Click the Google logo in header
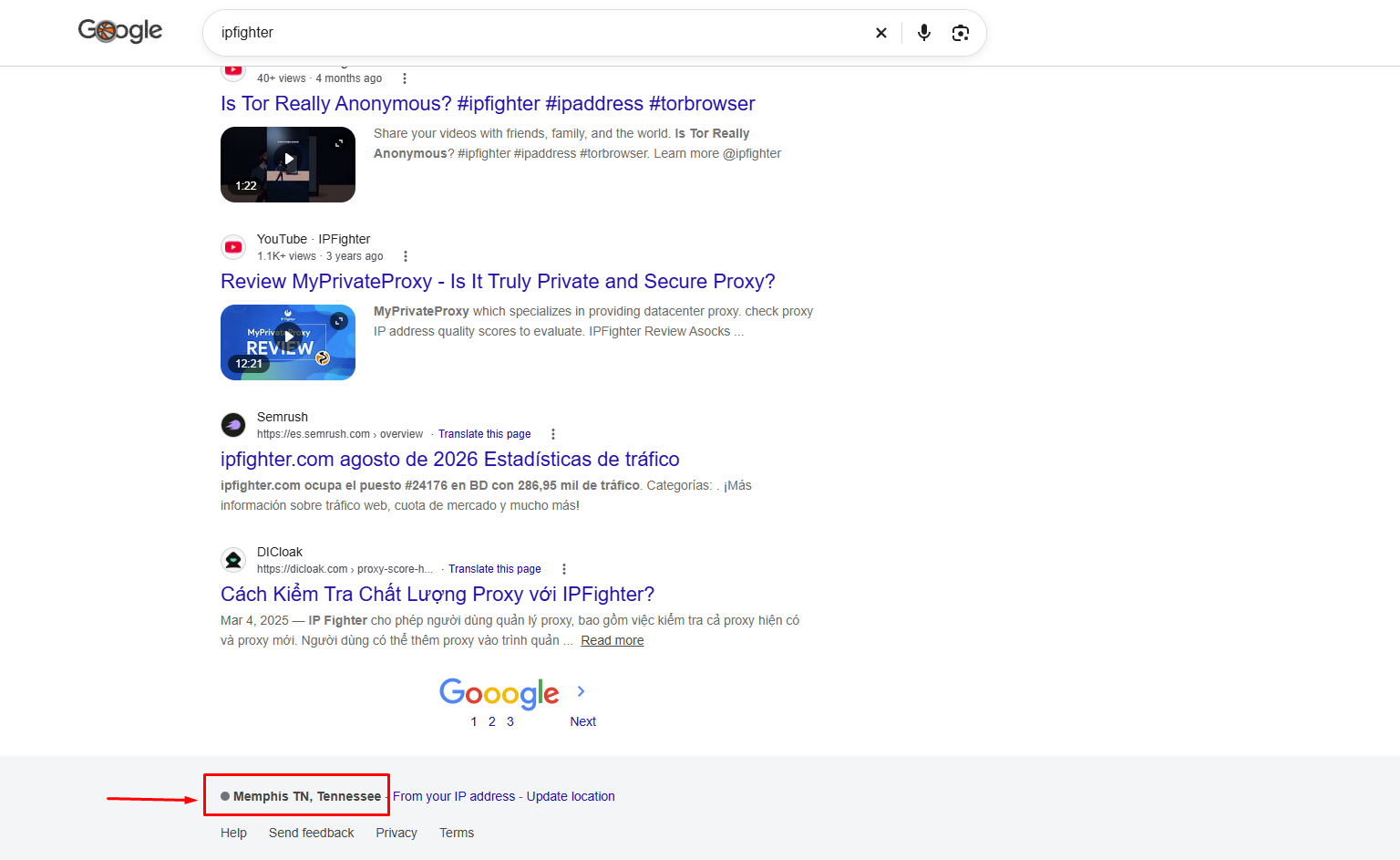The image size is (1400, 860). [120, 31]
